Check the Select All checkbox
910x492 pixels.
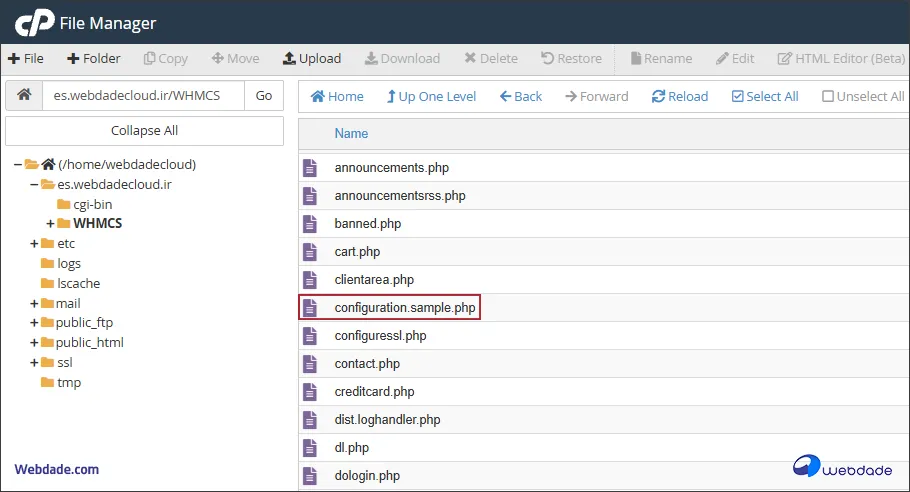[x=738, y=97]
